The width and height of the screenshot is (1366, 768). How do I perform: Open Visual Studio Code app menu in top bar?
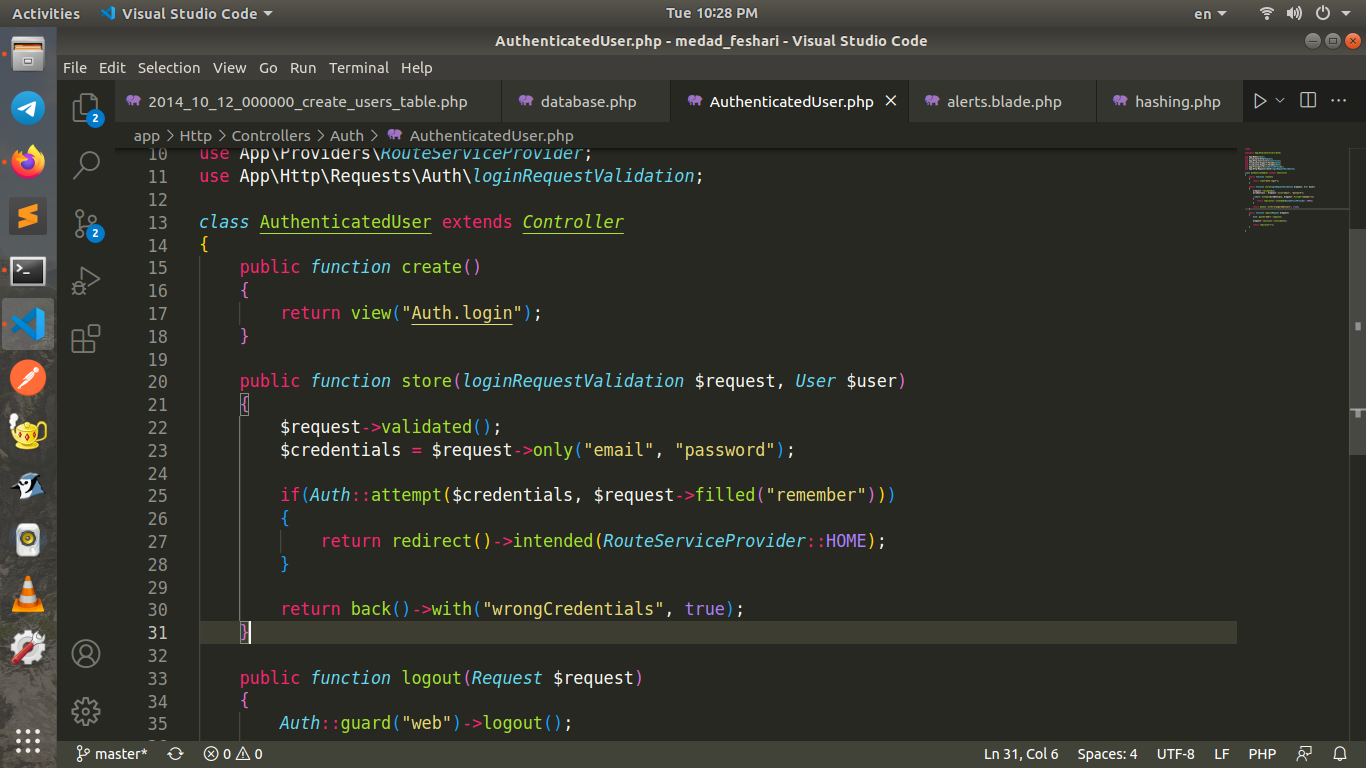point(186,13)
